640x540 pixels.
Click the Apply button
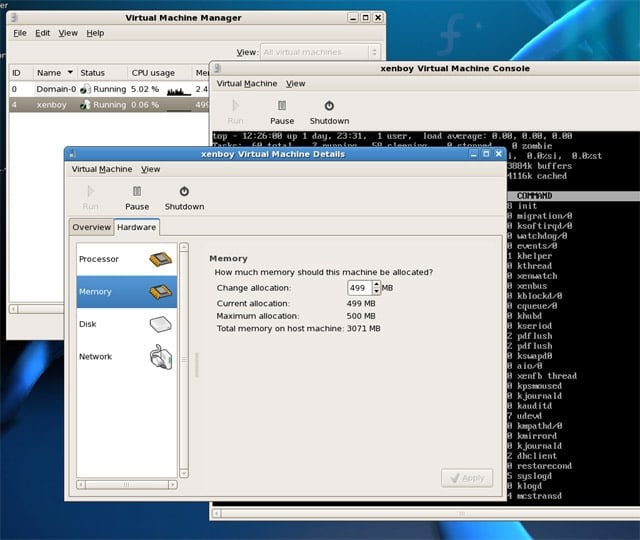(467, 478)
